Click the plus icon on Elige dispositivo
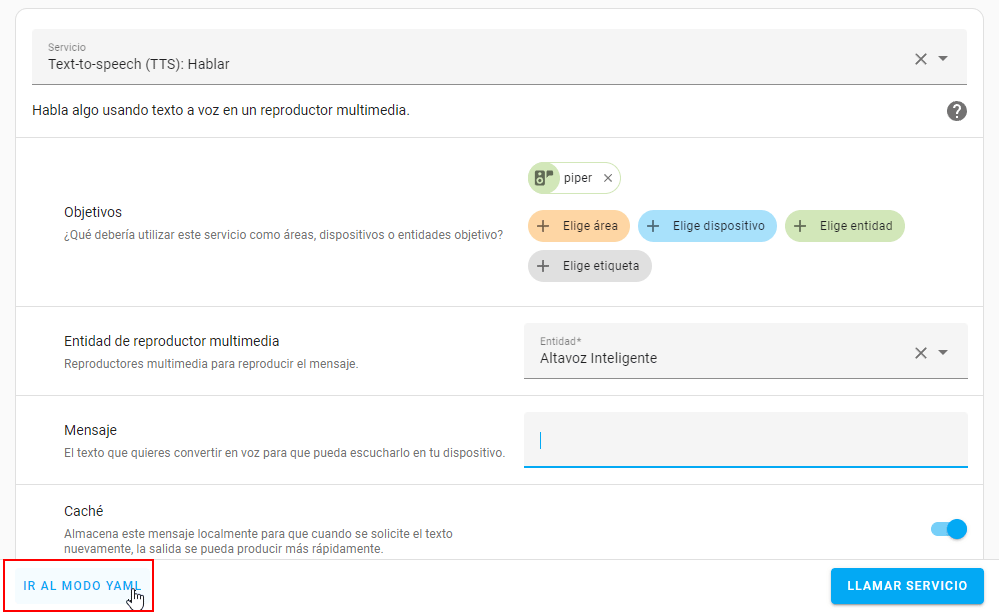Viewport: 999px width, 612px height. click(x=653, y=226)
